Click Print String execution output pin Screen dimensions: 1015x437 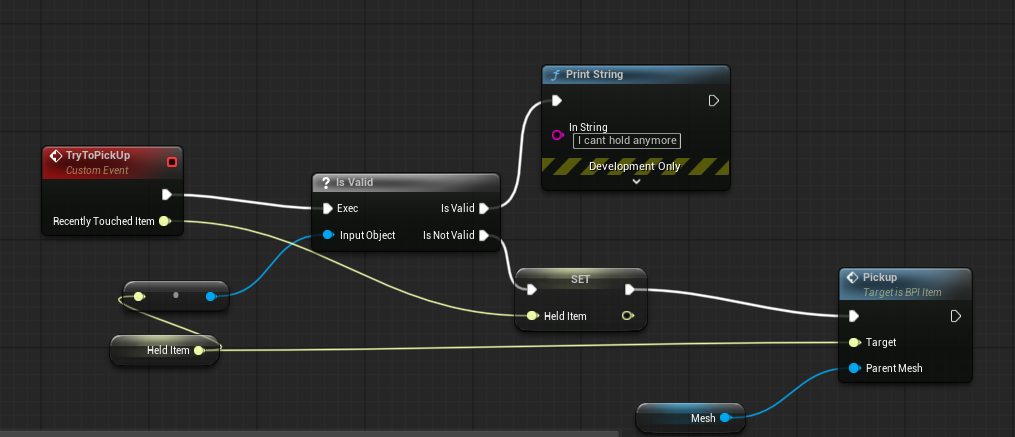pos(714,100)
